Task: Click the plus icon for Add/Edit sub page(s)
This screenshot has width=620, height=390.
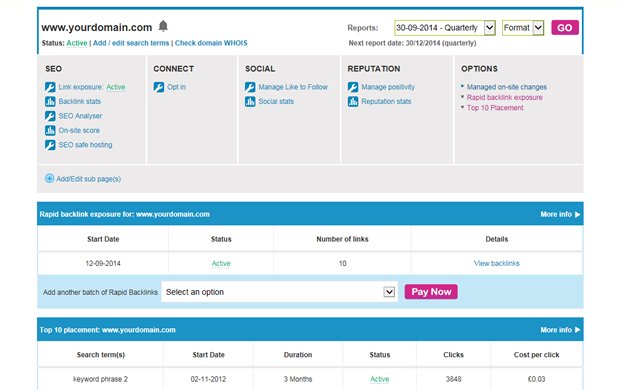Action: click(x=49, y=178)
